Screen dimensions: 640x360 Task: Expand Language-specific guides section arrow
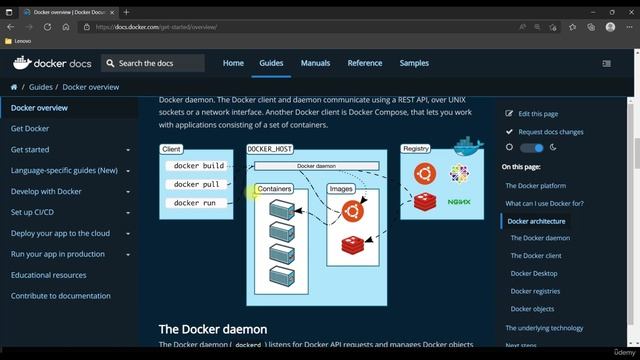point(128,171)
